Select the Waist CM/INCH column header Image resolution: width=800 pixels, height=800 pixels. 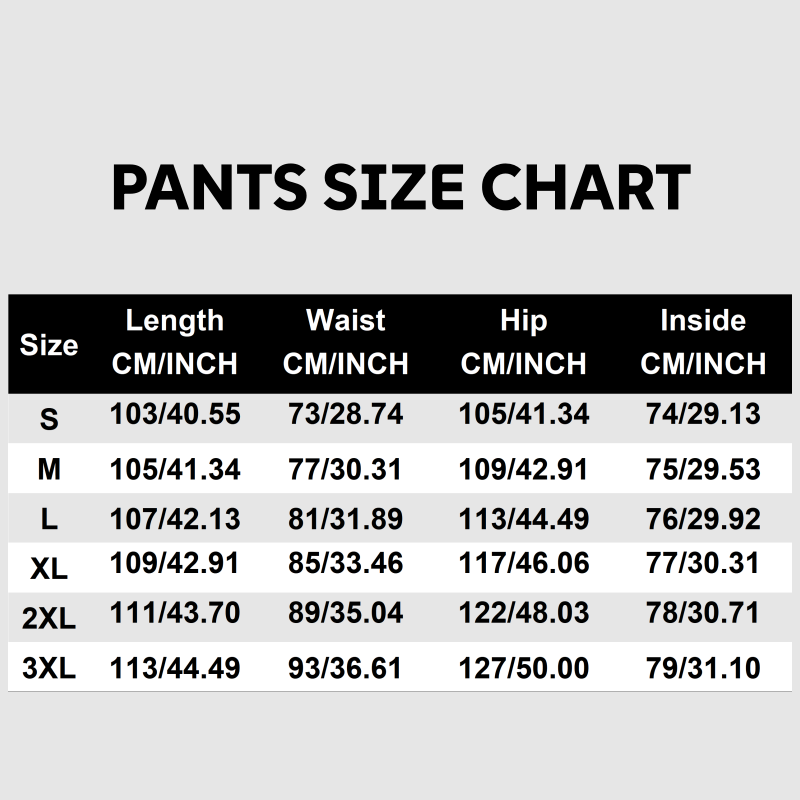345,342
